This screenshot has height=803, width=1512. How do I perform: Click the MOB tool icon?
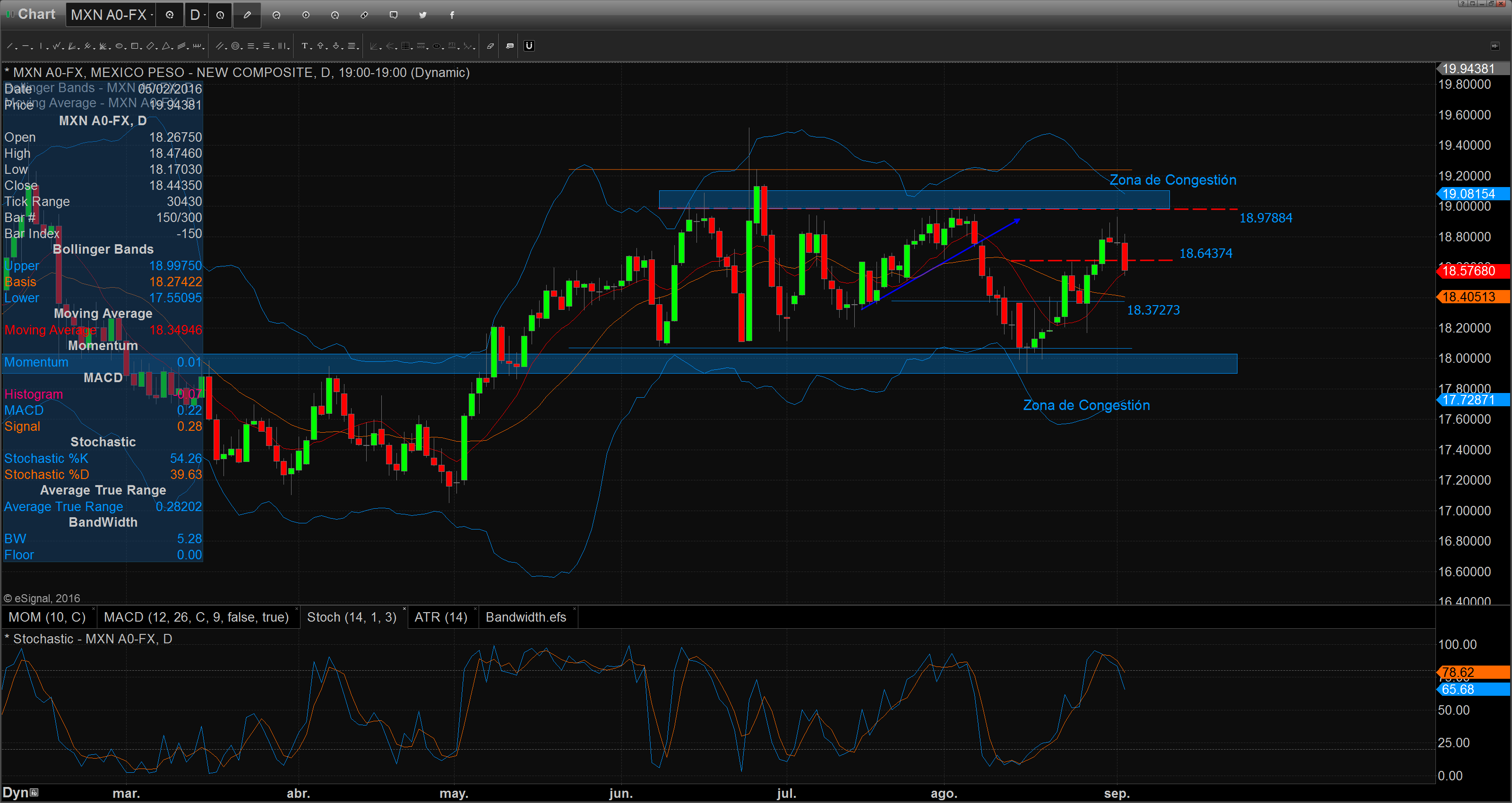click(421, 46)
